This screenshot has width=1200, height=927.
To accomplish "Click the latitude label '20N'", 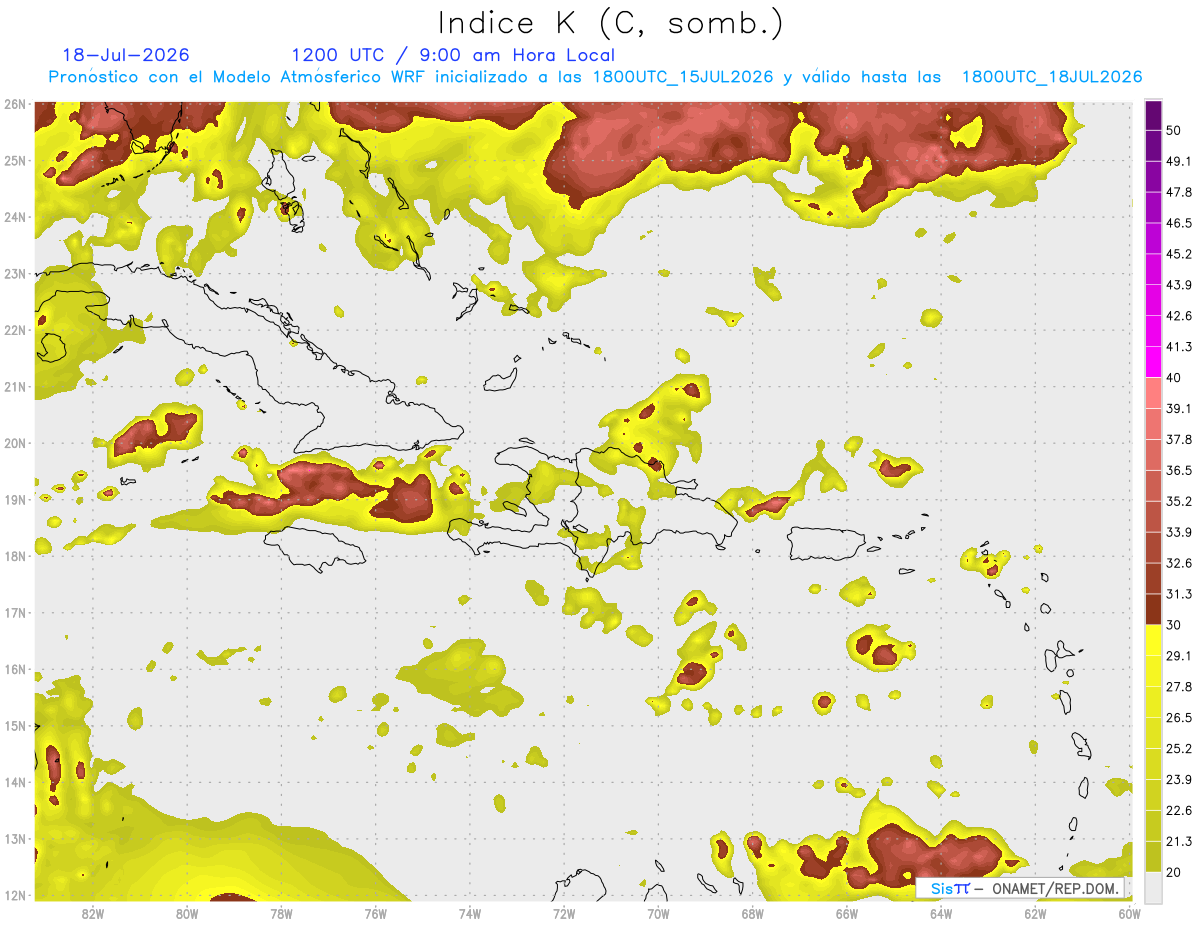I will click(14, 443).
